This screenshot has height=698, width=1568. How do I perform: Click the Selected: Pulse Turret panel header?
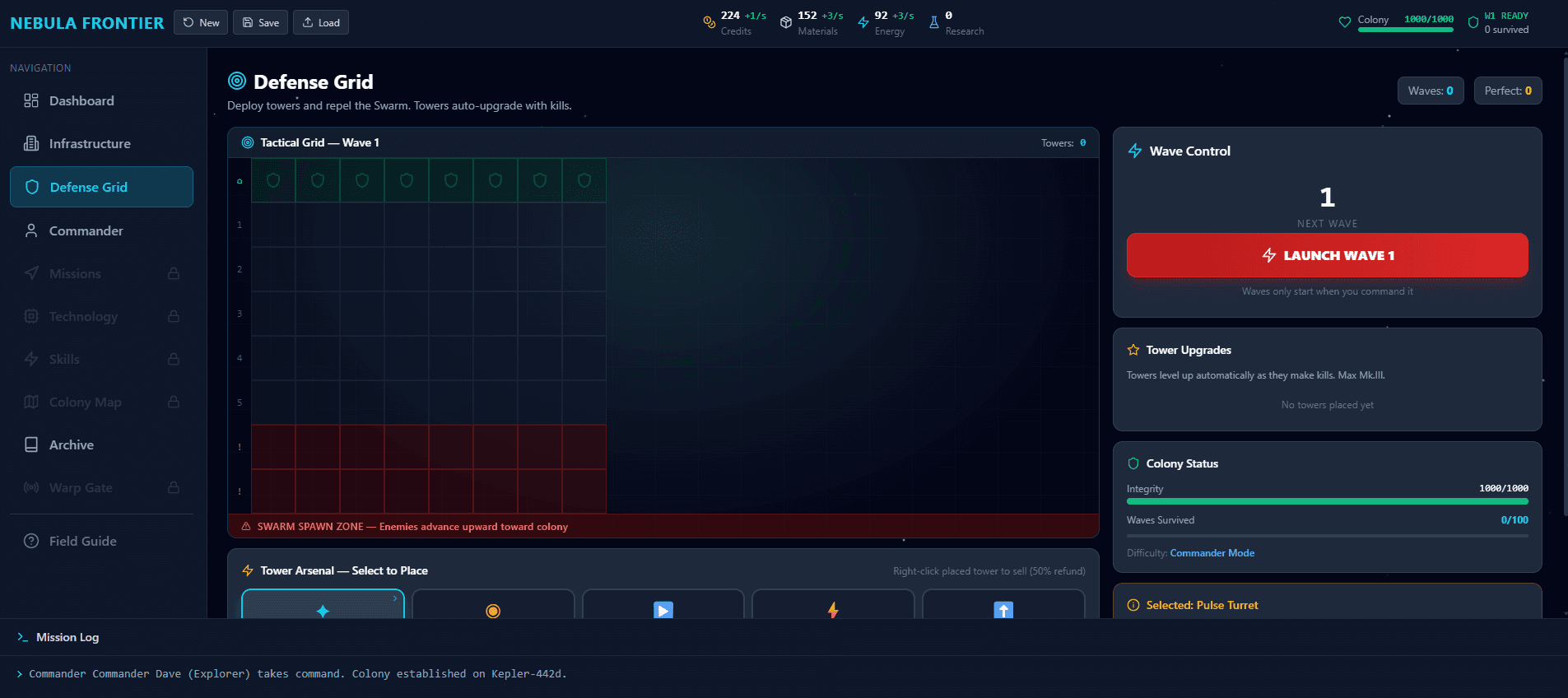coord(1202,605)
